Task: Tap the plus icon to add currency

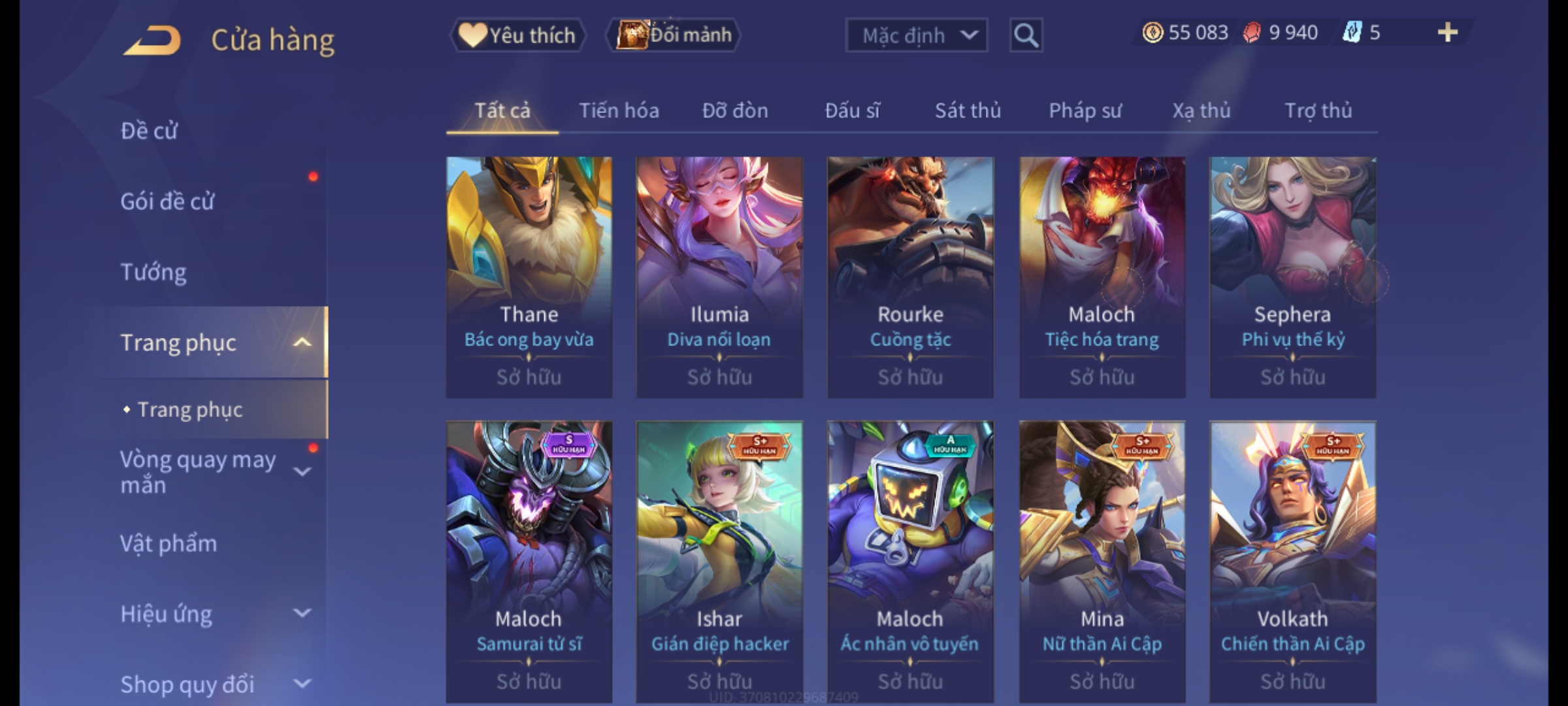Action: [x=1448, y=32]
